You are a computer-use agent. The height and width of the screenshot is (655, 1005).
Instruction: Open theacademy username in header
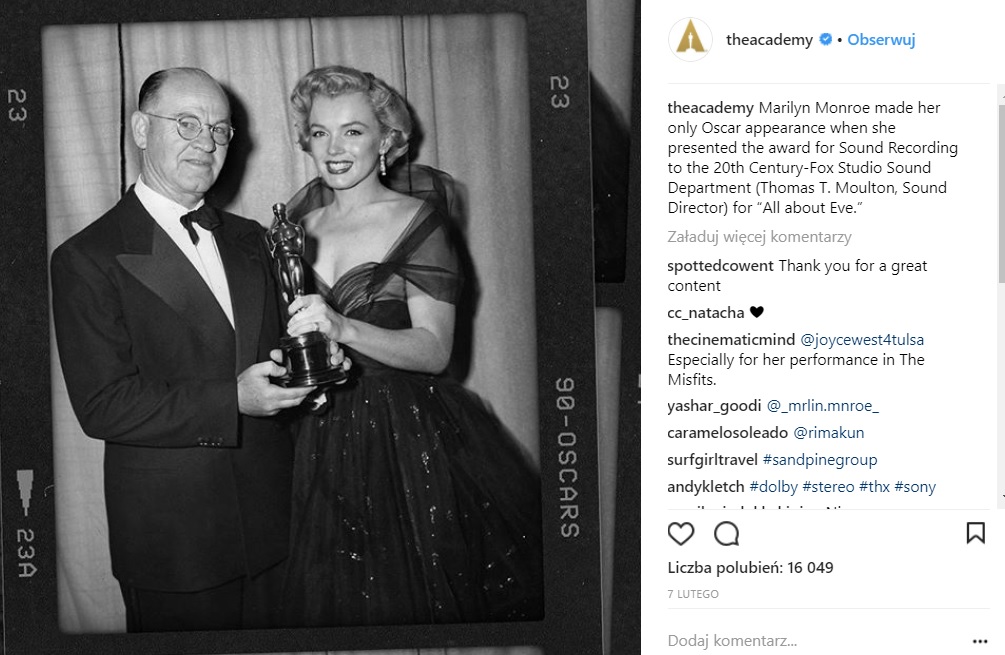coord(769,40)
